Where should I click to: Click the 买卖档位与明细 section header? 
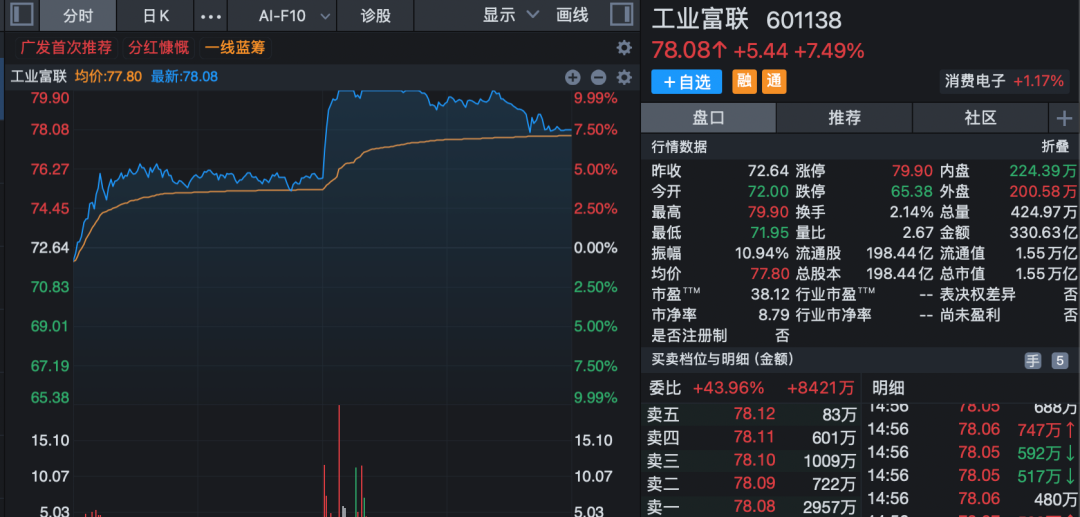(723, 359)
